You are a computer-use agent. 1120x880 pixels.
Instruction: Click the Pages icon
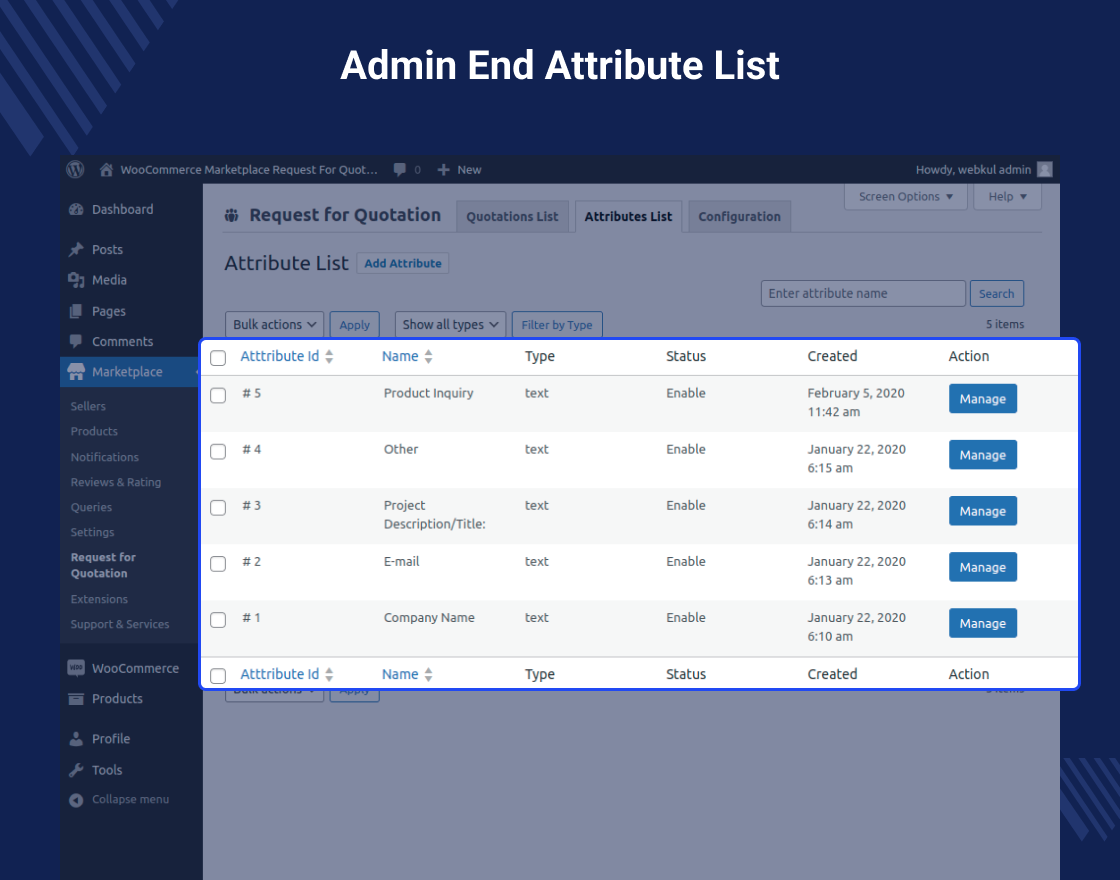pyautogui.click(x=76, y=311)
